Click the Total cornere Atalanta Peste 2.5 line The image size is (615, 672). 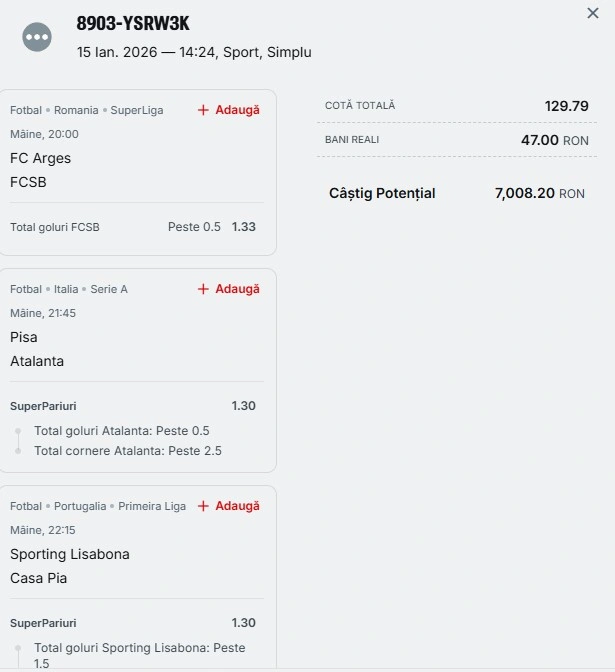(x=128, y=451)
